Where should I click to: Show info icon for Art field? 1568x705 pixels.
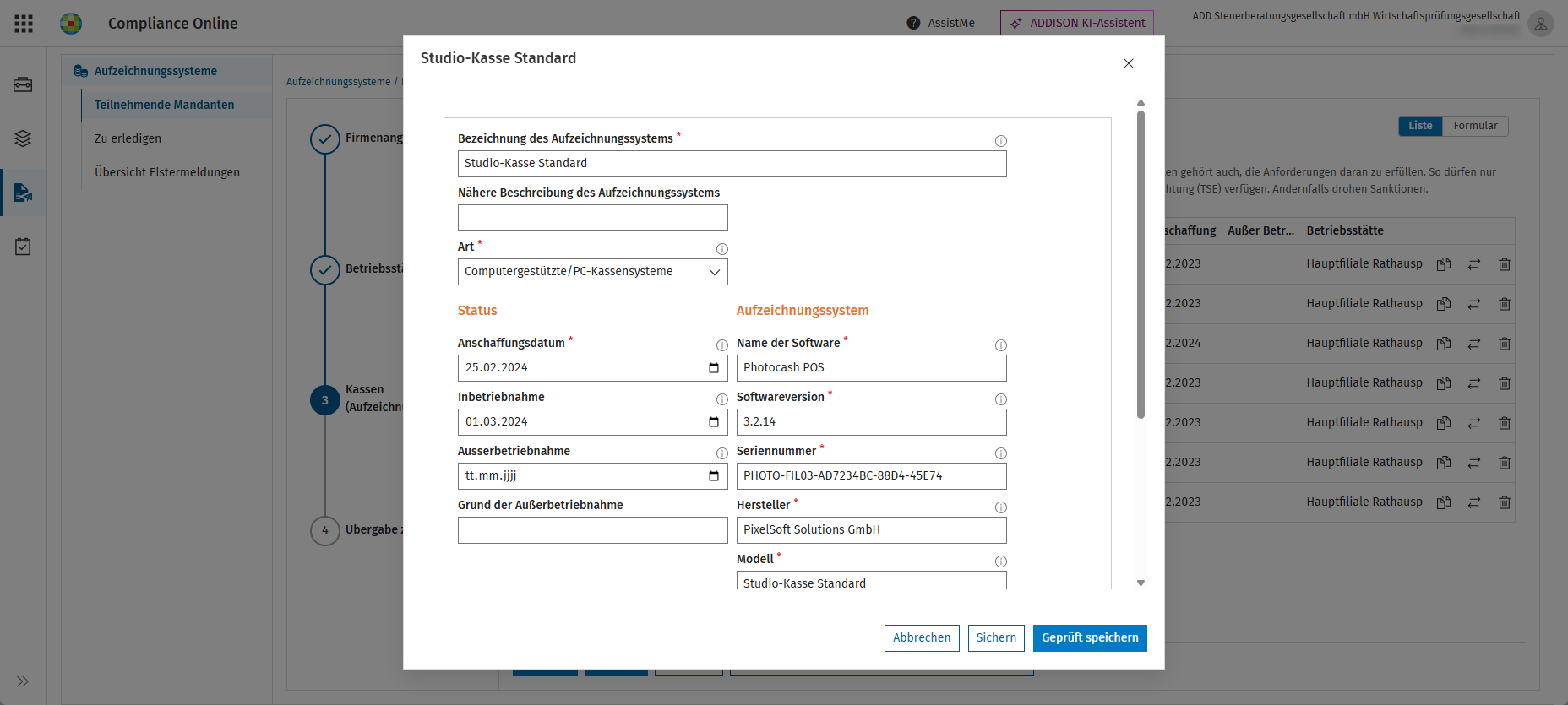(722, 249)
